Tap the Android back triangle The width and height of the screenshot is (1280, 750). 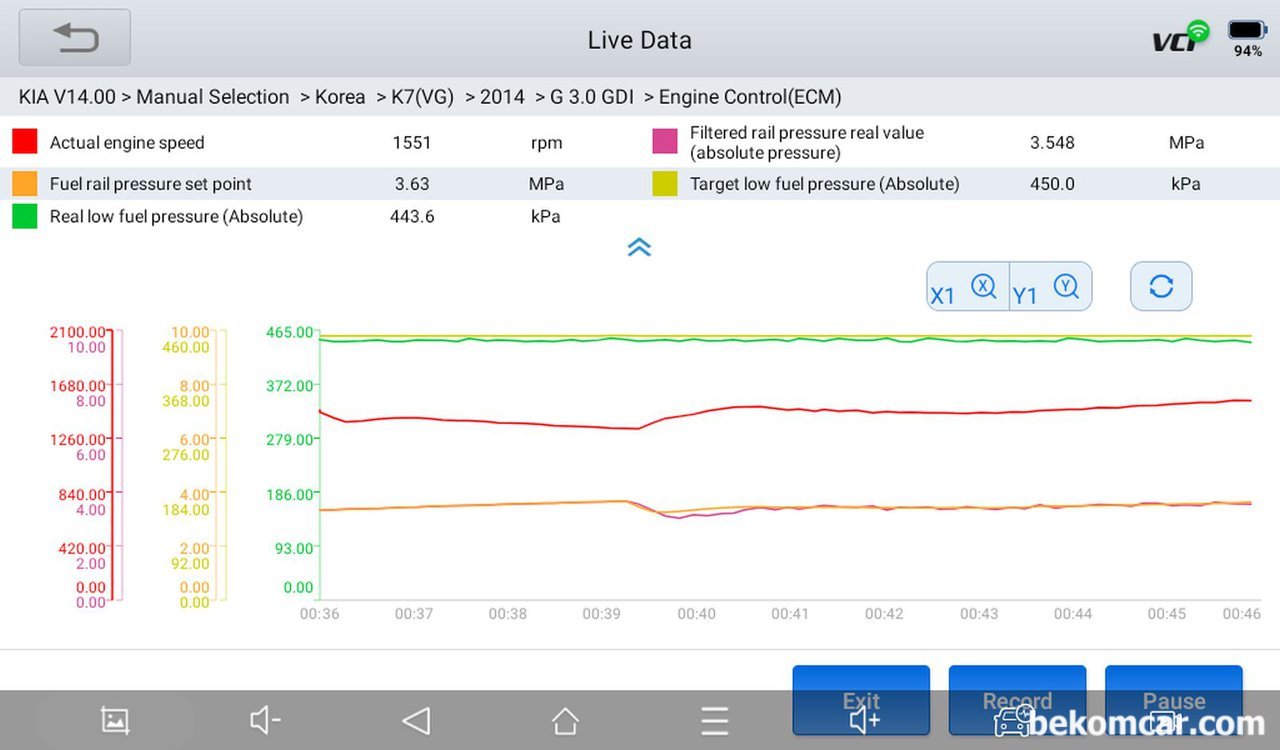415,720
